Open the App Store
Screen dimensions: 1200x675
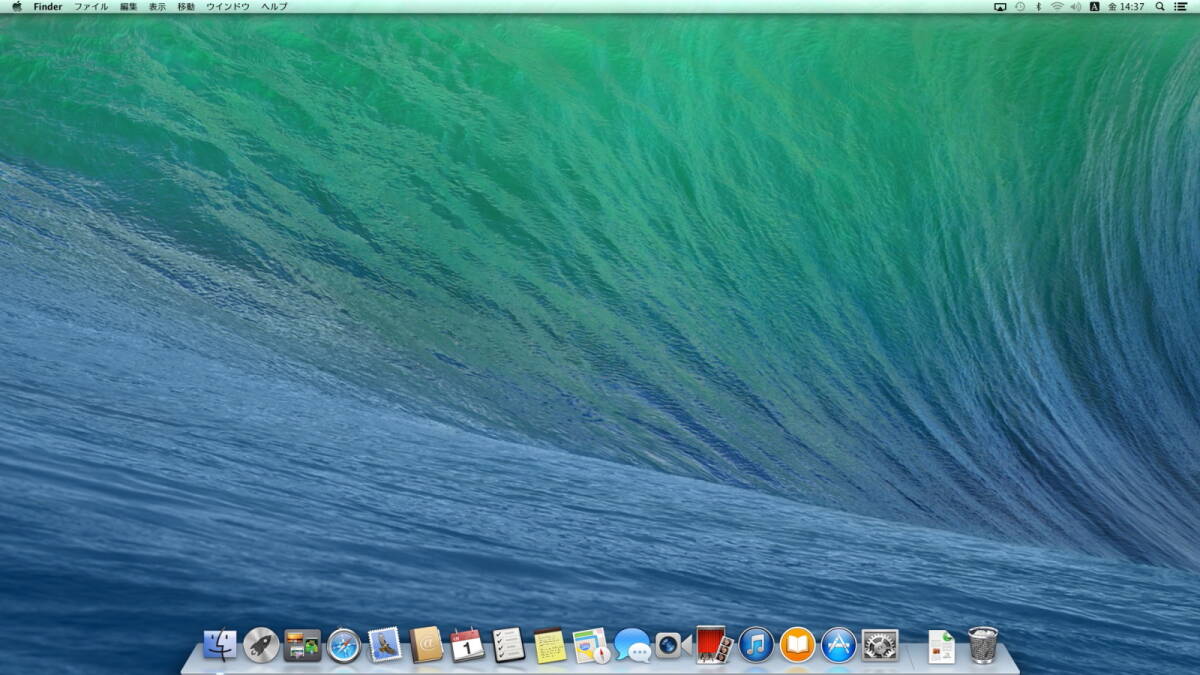[838, 645]
